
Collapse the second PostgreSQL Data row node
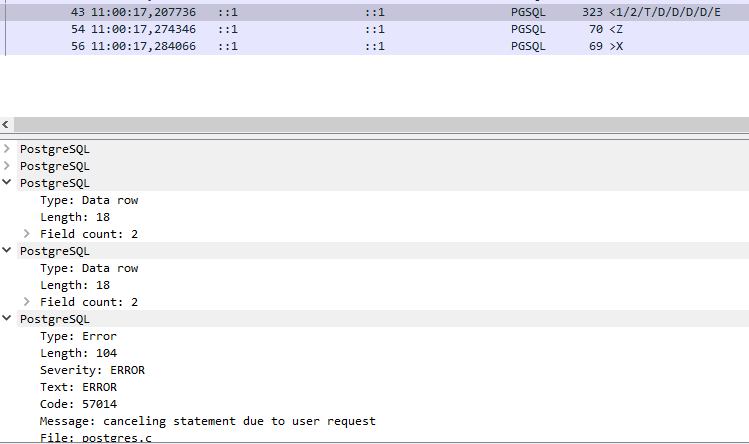[x=7, y=250]
